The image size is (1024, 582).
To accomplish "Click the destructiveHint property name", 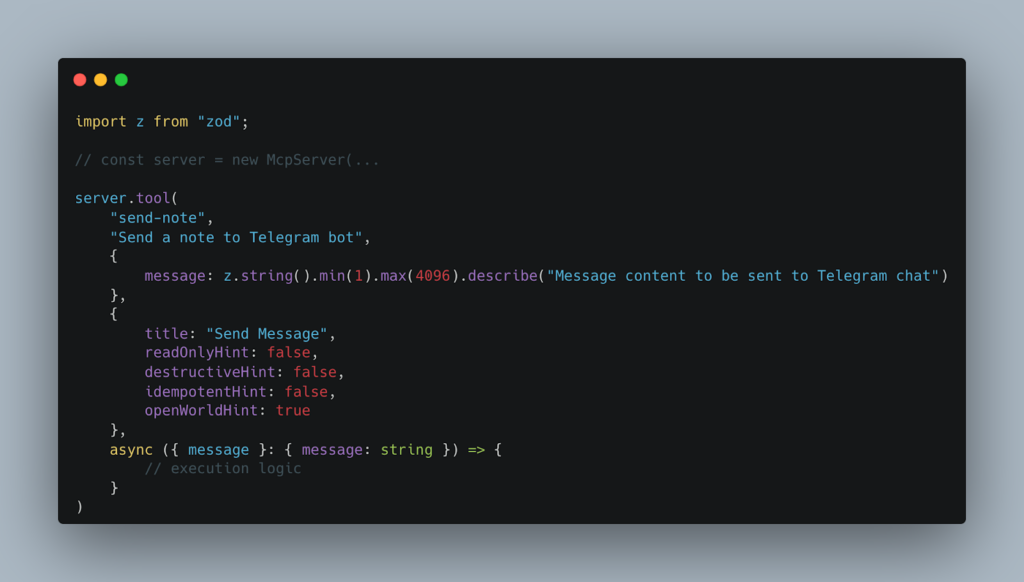I will [x=210, y=372].
